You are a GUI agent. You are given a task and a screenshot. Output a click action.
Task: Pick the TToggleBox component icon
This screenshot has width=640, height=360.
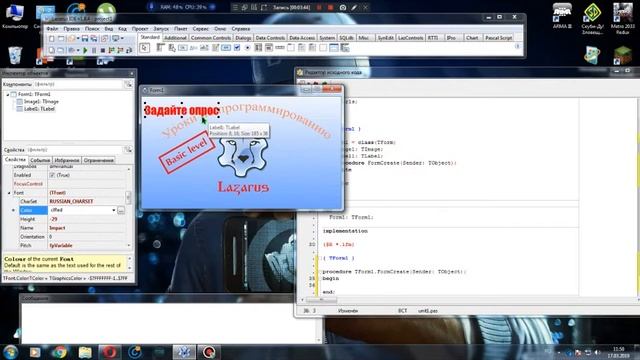pyautogui.click(x=226, y=48)
